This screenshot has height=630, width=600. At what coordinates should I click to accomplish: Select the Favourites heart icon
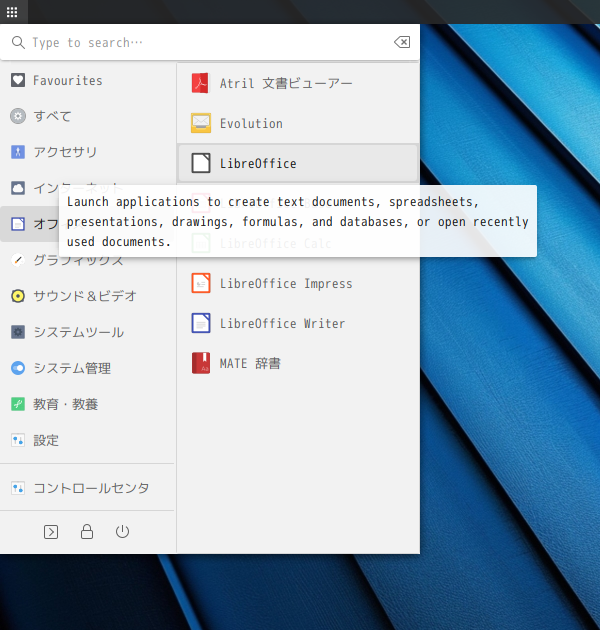pyautogui.click(x=18, y=80)
